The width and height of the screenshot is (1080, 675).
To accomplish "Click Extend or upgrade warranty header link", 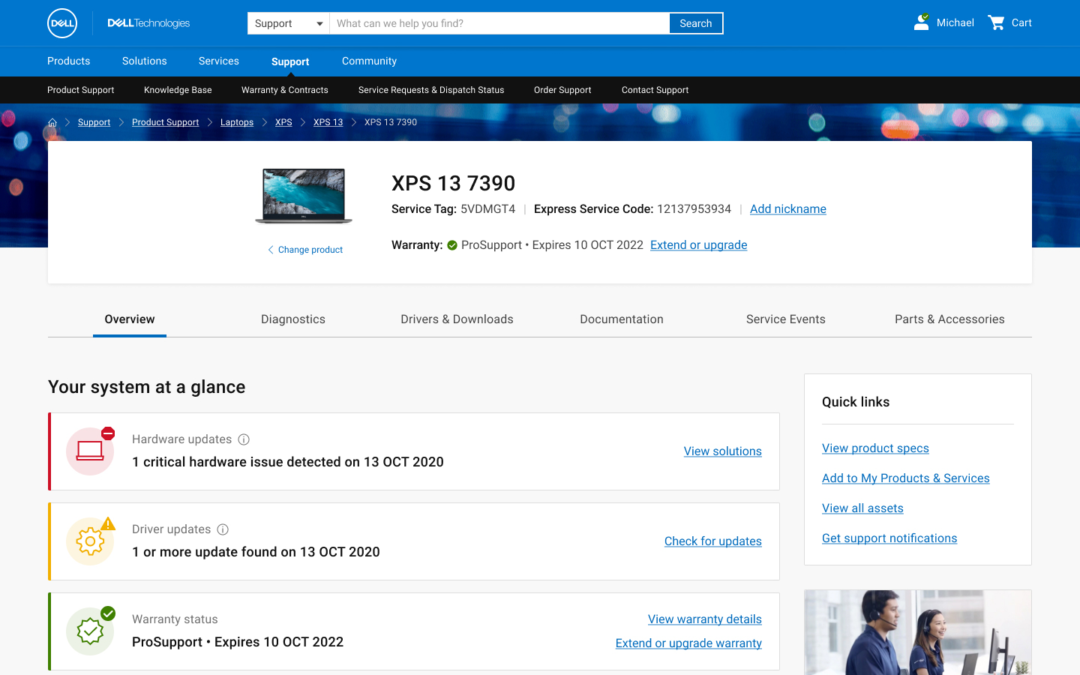I will [x=698, y=245].
